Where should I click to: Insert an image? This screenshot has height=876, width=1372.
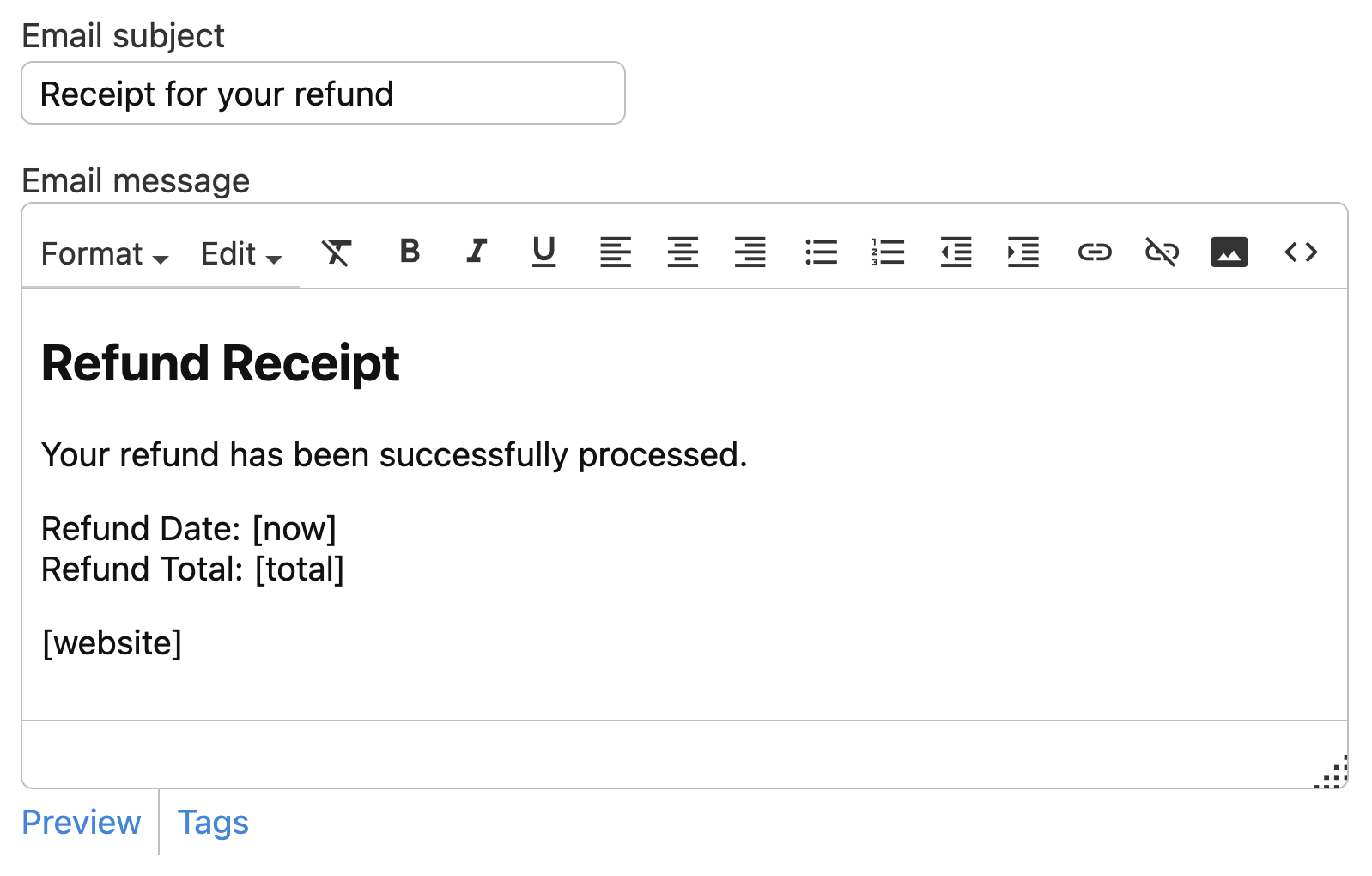coord(1229,252)
